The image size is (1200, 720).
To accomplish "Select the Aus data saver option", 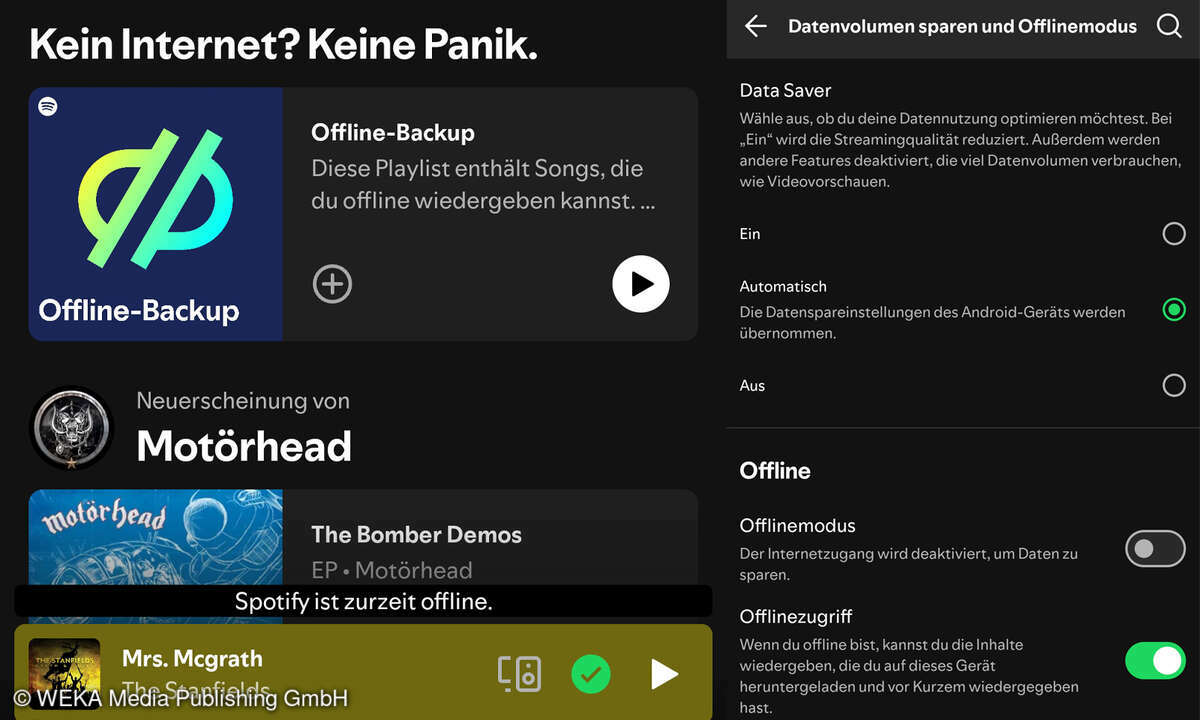I will coord(1174,385).
